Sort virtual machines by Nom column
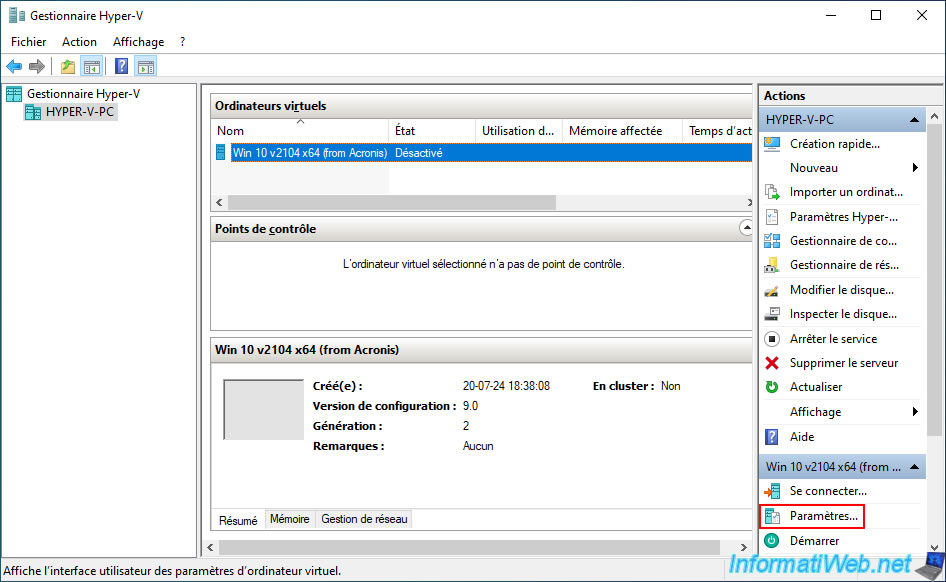This screenshot has width=946, height=582. point(300,131)
